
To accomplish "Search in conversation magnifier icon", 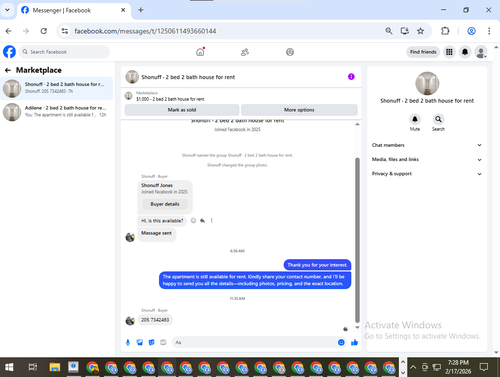I will coord(438,119).
